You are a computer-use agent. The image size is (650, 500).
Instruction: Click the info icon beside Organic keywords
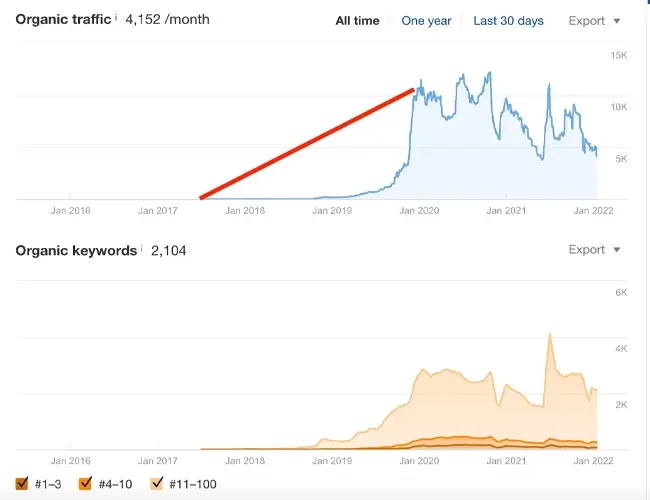[141, 247]
